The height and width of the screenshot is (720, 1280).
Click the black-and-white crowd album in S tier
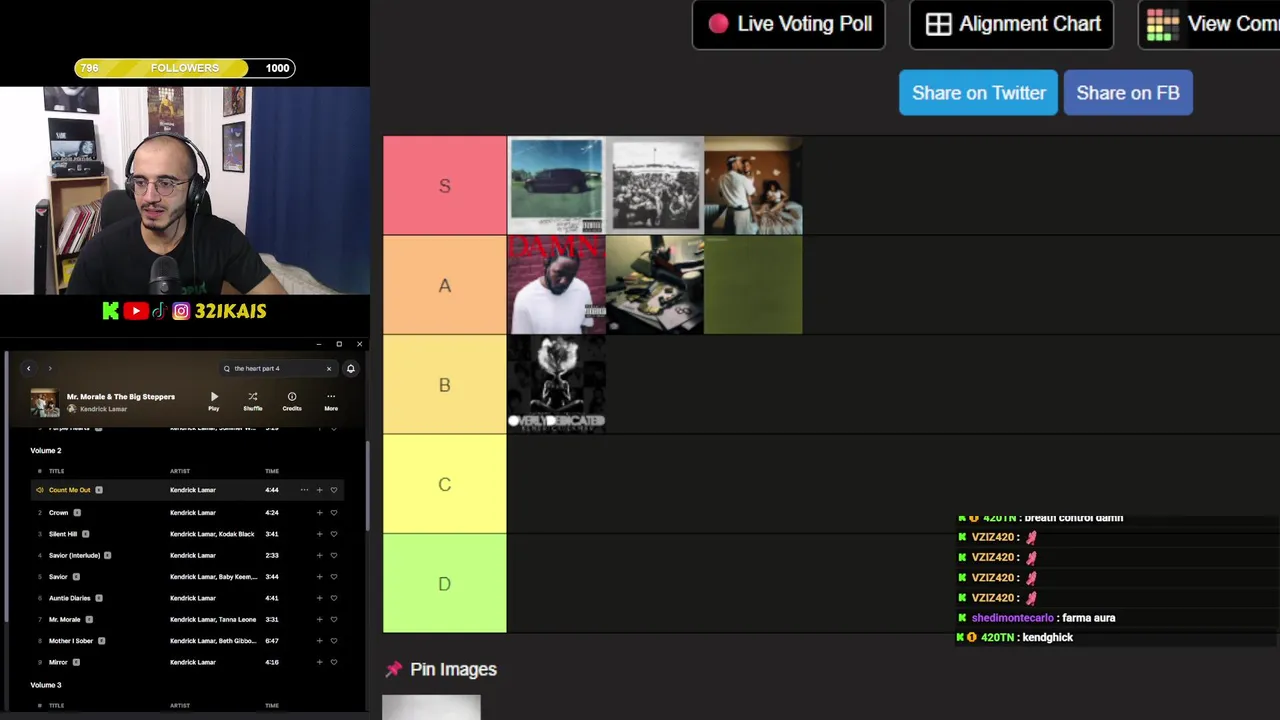click(x=655, y=186)
